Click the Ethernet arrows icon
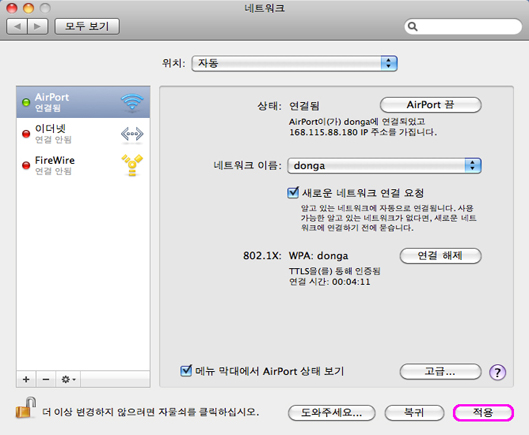This screenshot has width=529, height=435. [x=132, y=134]
